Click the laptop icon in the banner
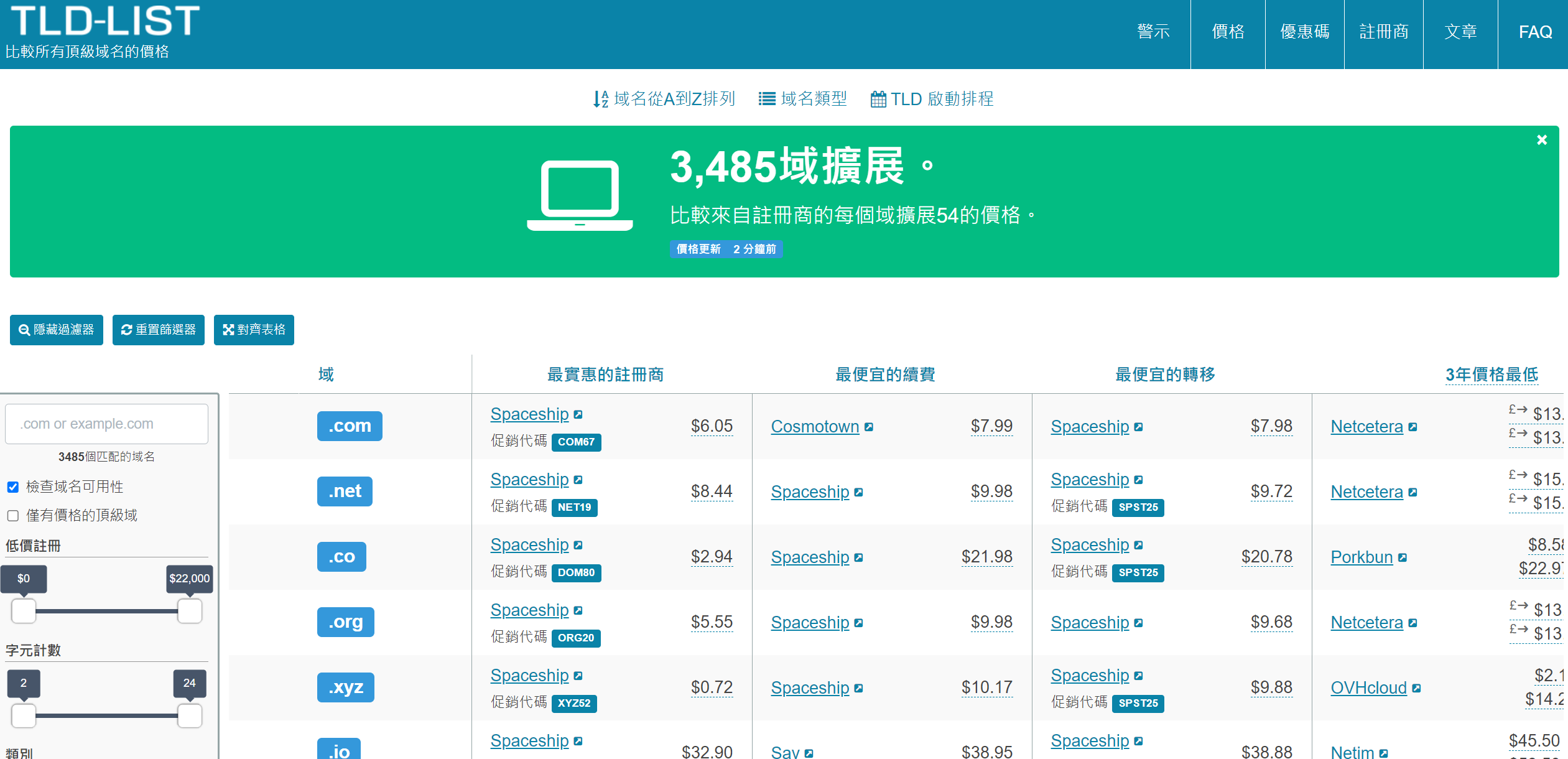Image resolution: width=1568 pixels, height=759 pixels. point(580,195)
